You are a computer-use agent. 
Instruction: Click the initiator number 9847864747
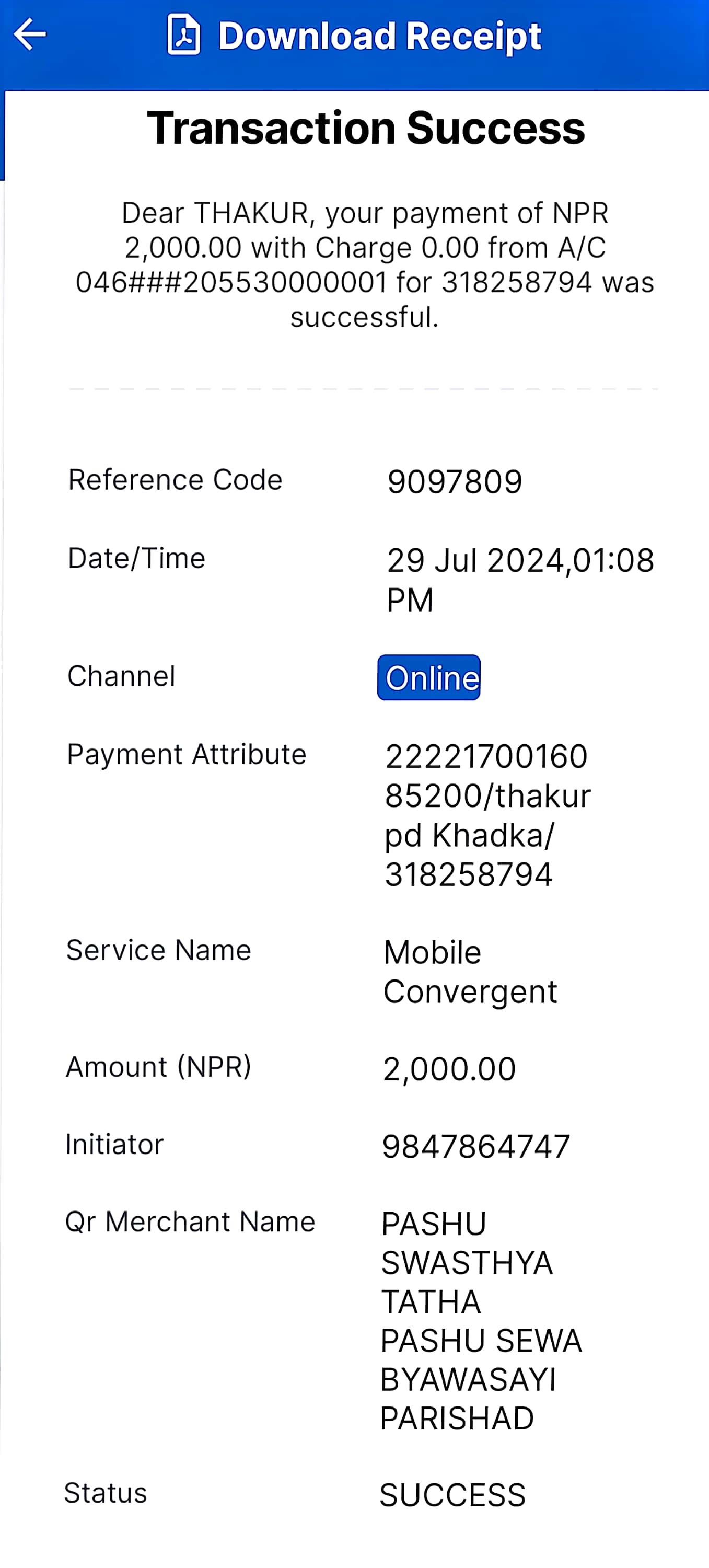tap(476, 1147)
